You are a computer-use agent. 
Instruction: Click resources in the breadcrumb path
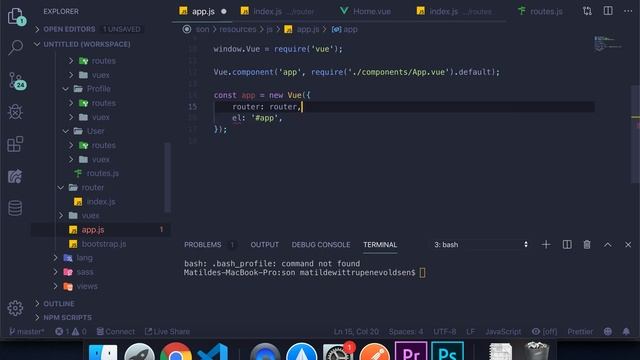[238, 29]
